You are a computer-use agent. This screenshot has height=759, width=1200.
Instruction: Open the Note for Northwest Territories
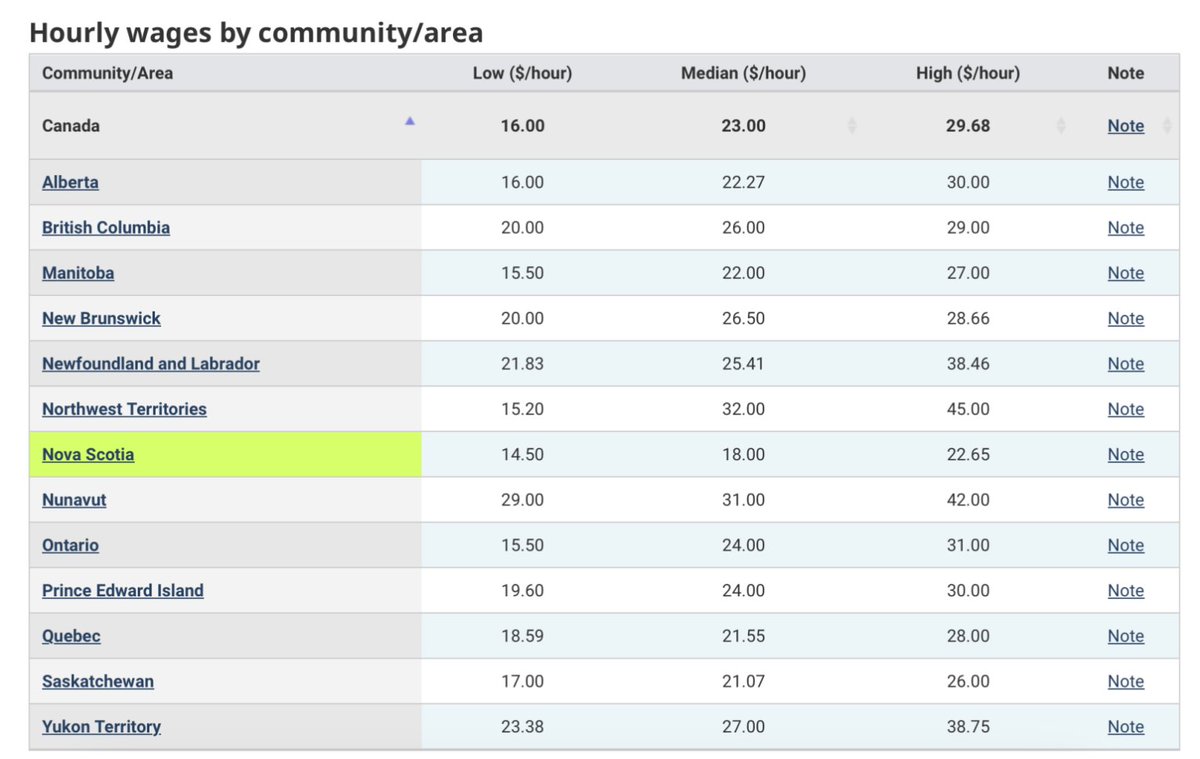point(1126,409)
